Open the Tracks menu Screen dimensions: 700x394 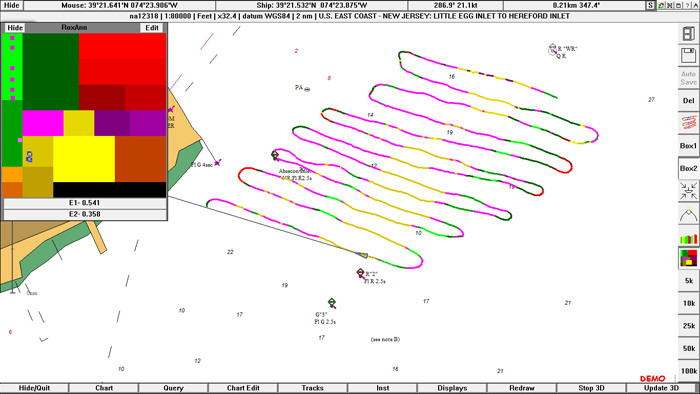pyautogui.click(x=312, y=388)
